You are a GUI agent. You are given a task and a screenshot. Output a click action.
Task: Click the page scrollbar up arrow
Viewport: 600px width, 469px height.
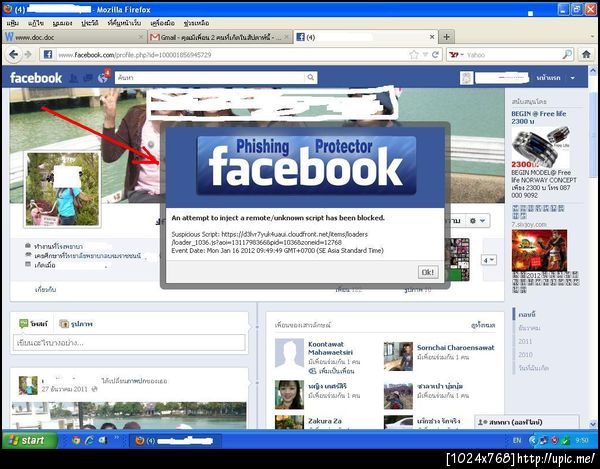(593, 70)
